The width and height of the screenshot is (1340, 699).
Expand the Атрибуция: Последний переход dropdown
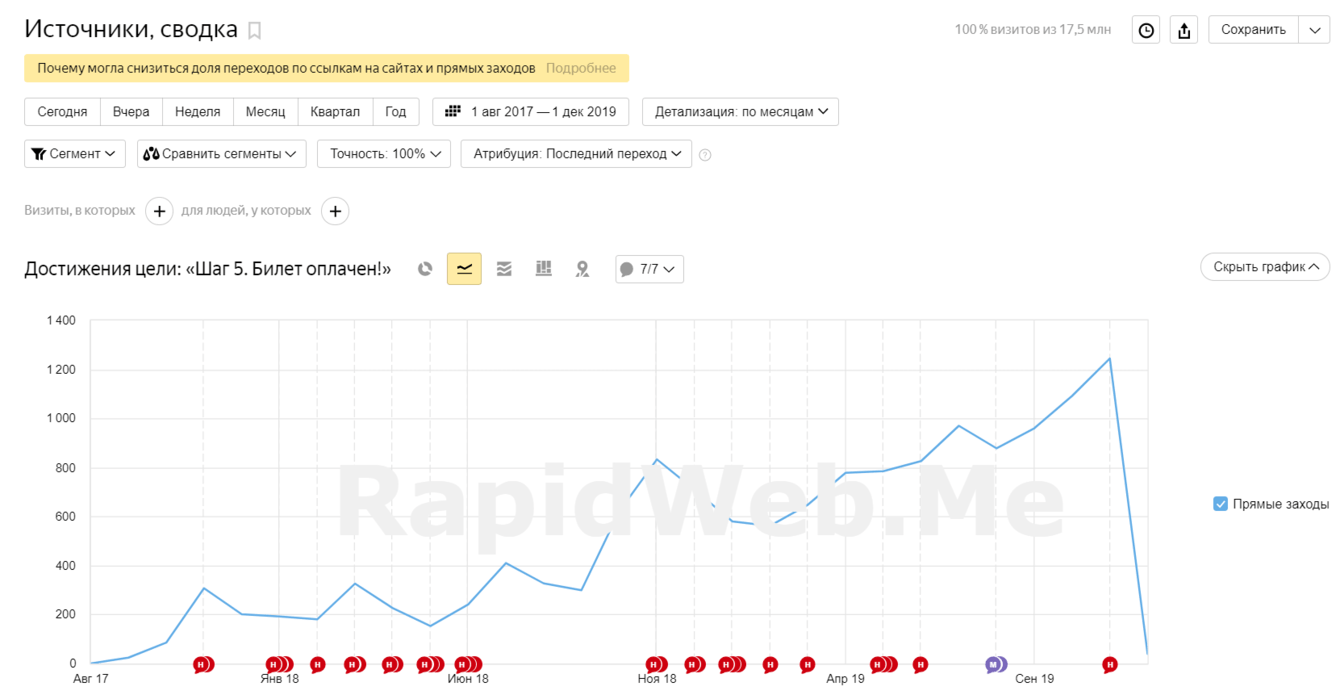tap(576, 154)
